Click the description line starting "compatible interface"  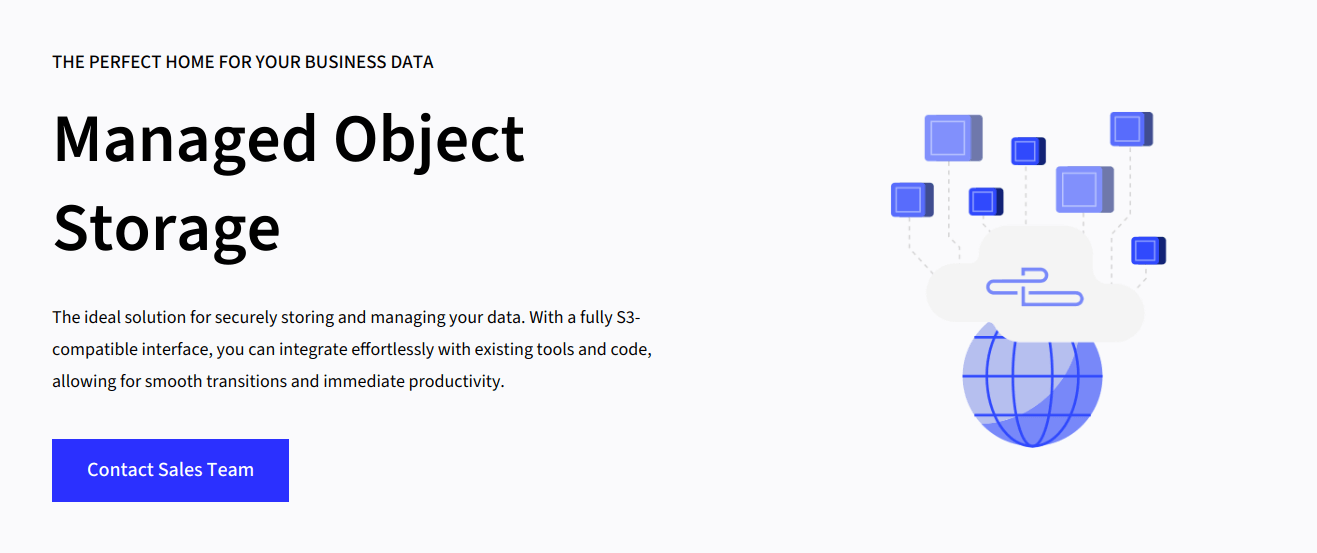pos(352,350)
